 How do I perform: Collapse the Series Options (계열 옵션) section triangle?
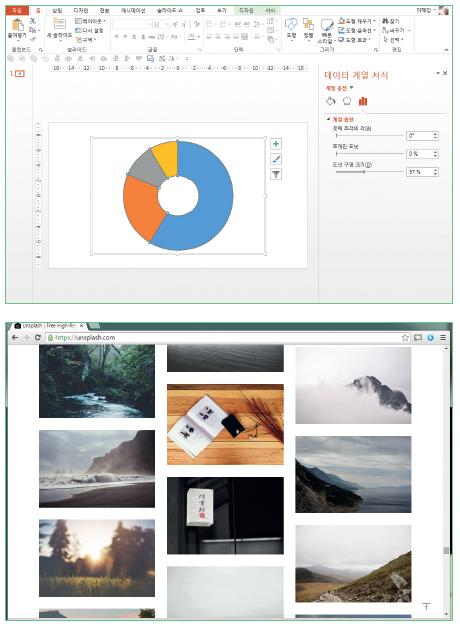point(328,119)
